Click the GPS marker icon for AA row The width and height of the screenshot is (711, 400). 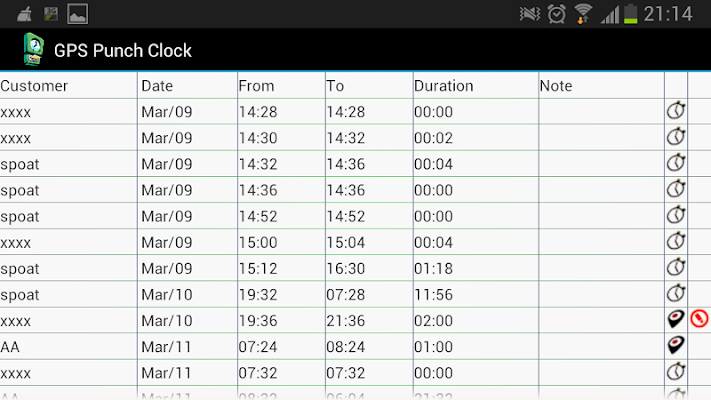point(676,346)
